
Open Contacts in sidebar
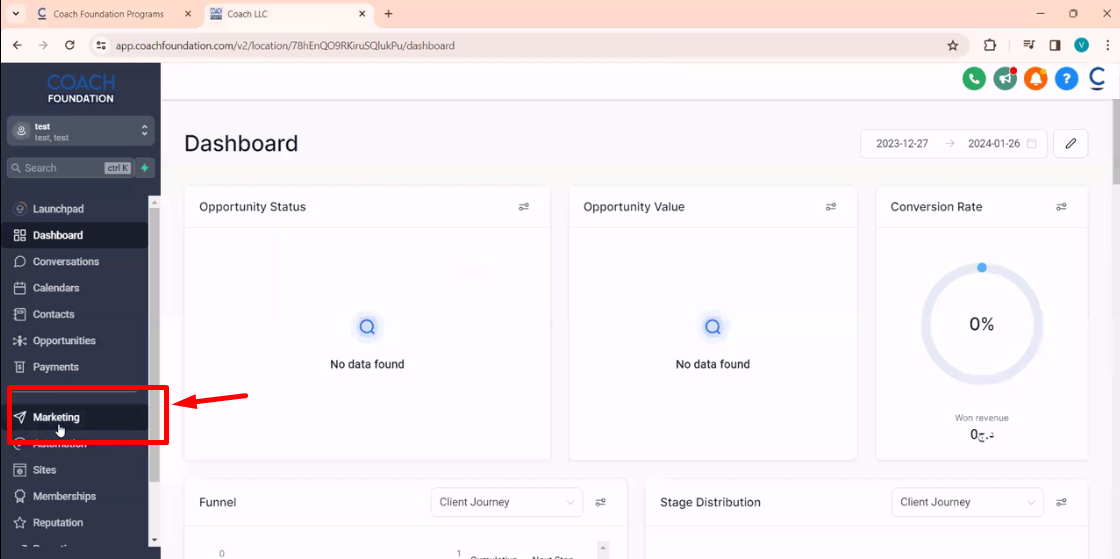tap(75, 314)
